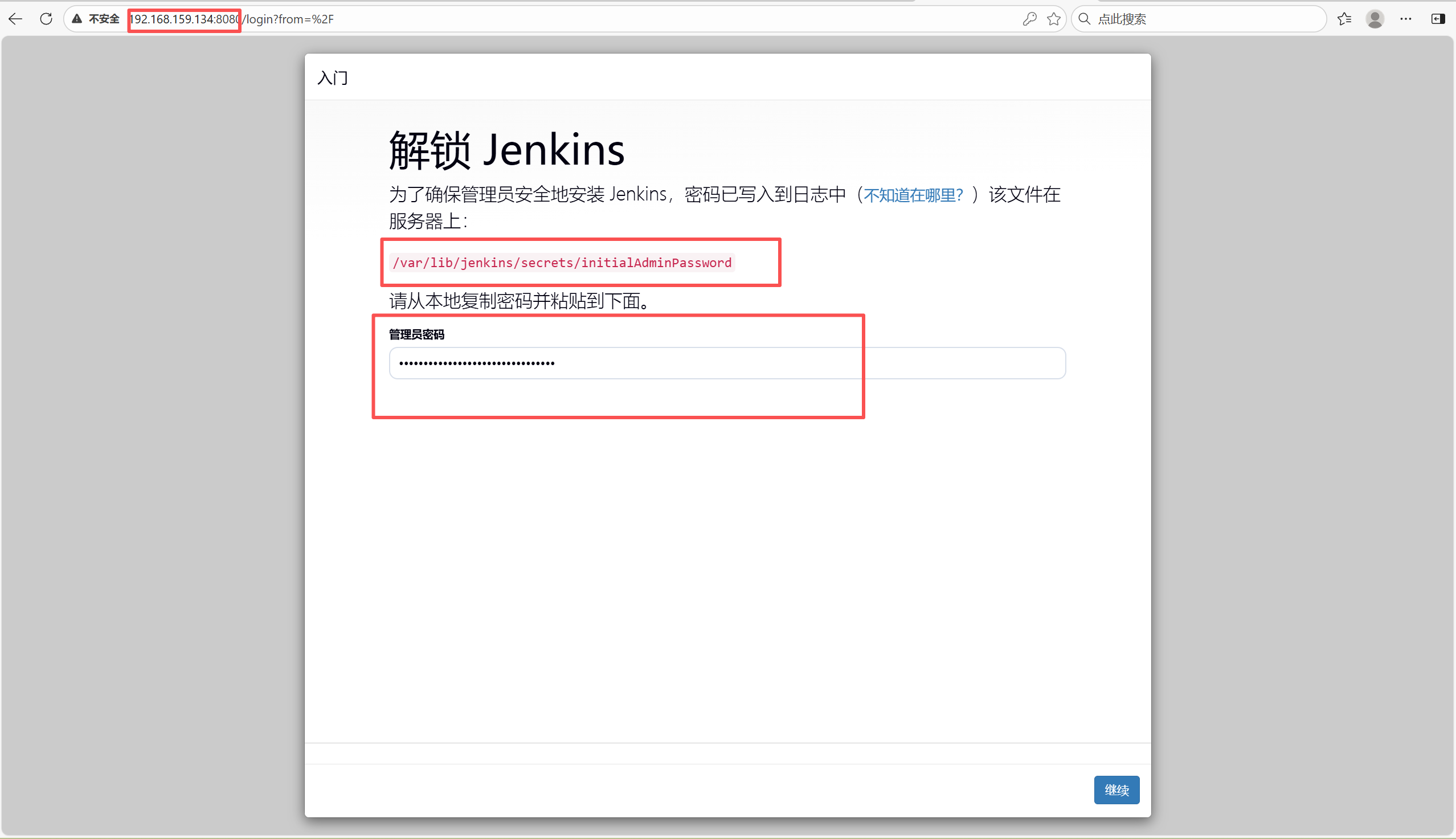1456x839 pixels.
Task: Click the 解锁 Jenkins heading
Action: [x=506, y=150]
